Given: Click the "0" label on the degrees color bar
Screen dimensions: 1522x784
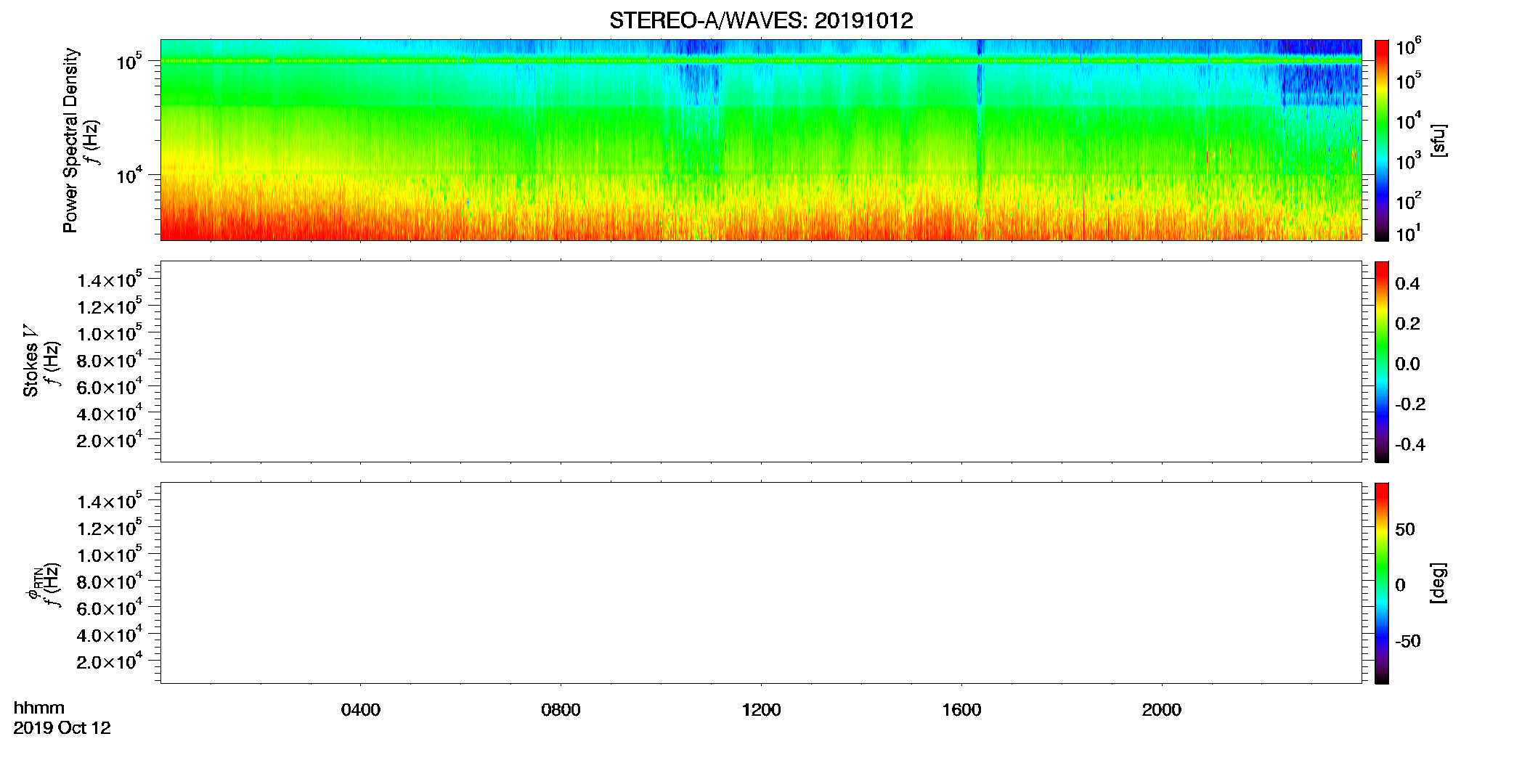Looking at the screenshot, I should [x=1400, y=585].
